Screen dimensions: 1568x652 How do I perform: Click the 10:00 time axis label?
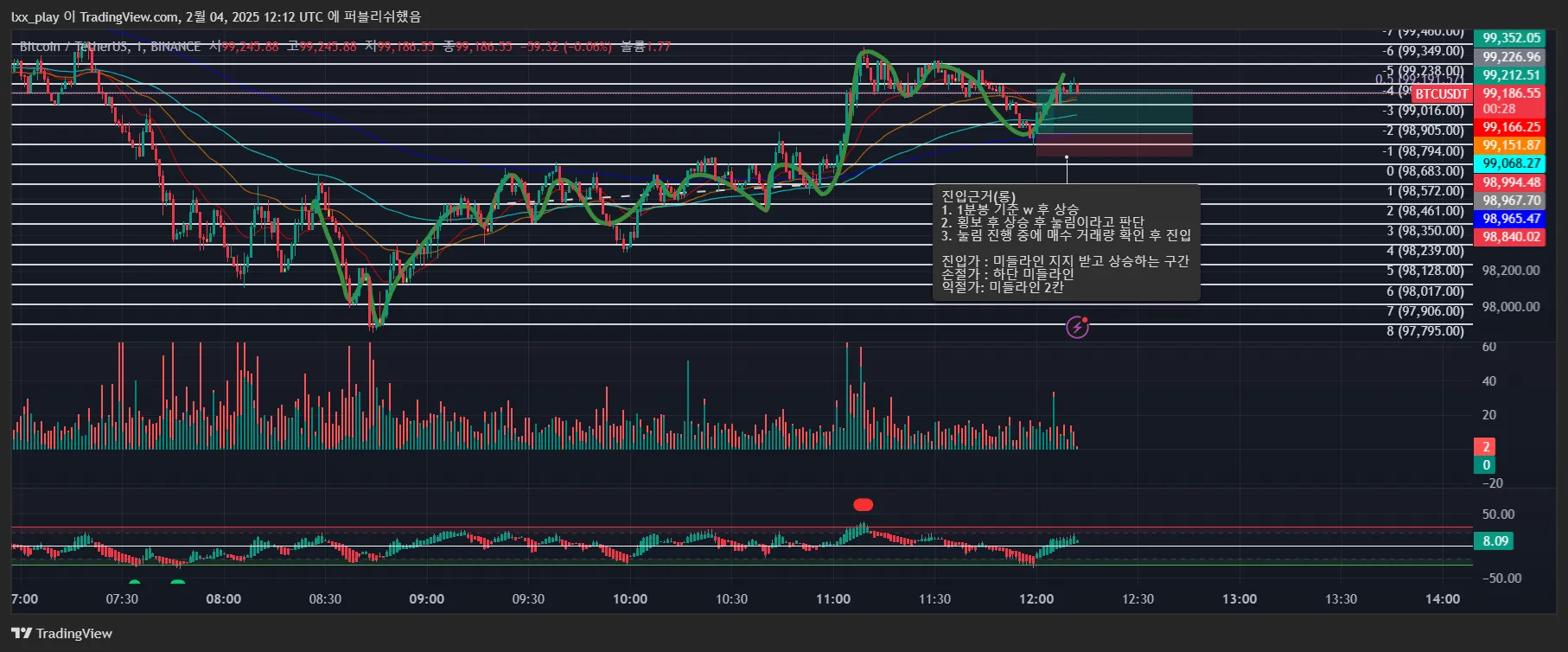(630, 599)
